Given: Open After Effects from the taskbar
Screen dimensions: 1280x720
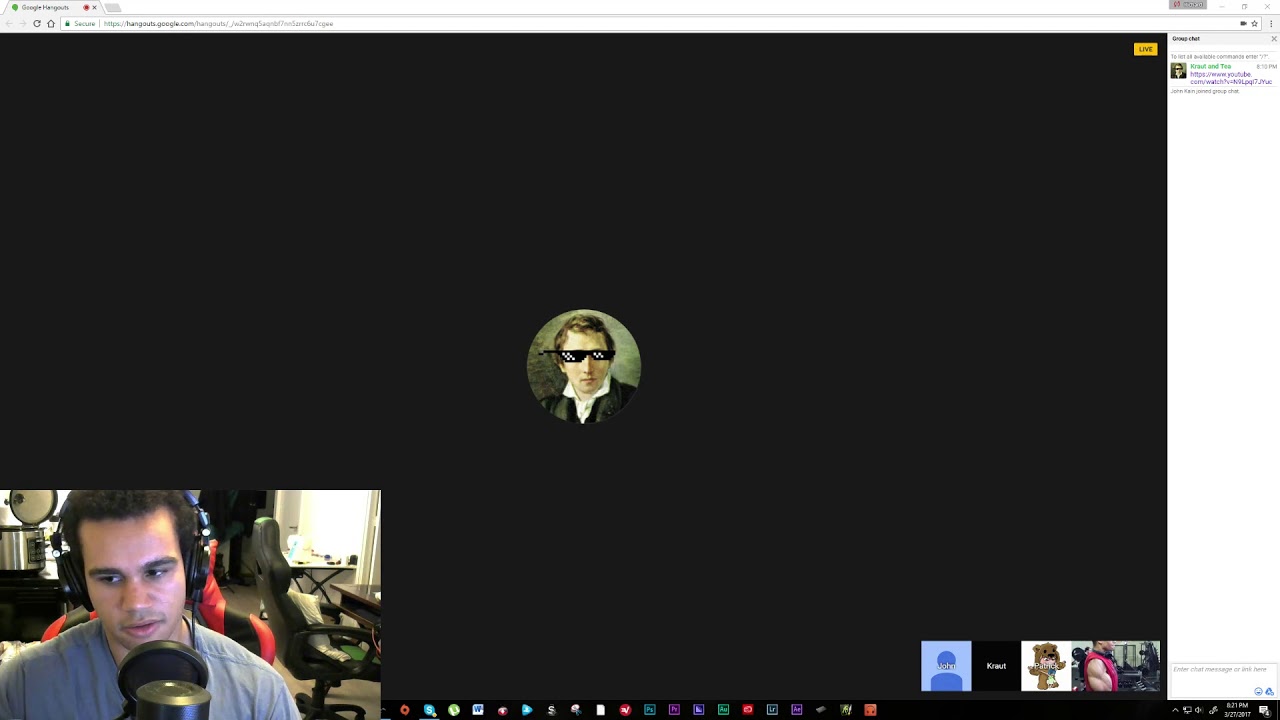Looking at the screenshot, I should 797,710.
